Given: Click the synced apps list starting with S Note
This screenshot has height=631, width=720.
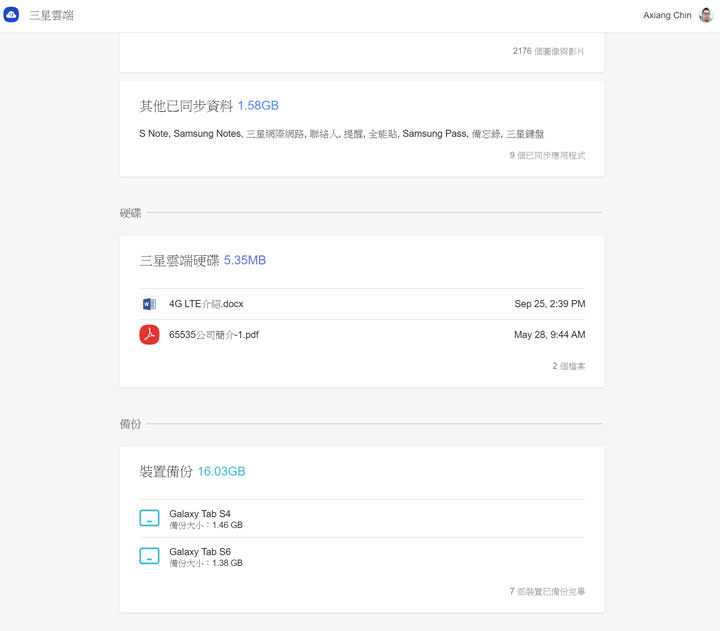Looking at the screenshot, I should (341, 134).
